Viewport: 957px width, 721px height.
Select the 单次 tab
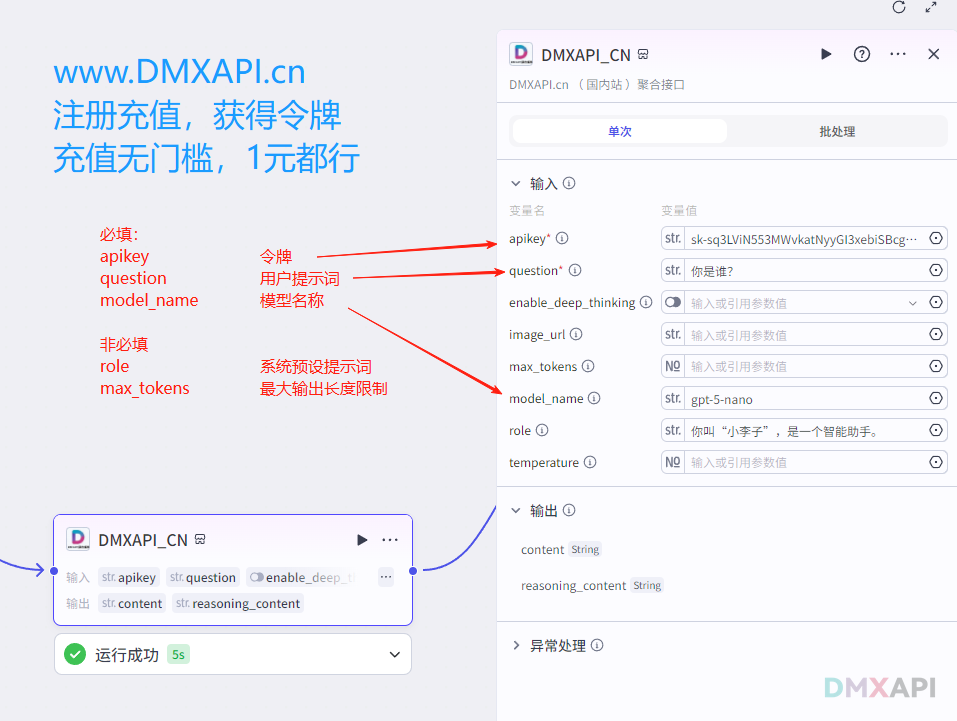tap(619, 131)
